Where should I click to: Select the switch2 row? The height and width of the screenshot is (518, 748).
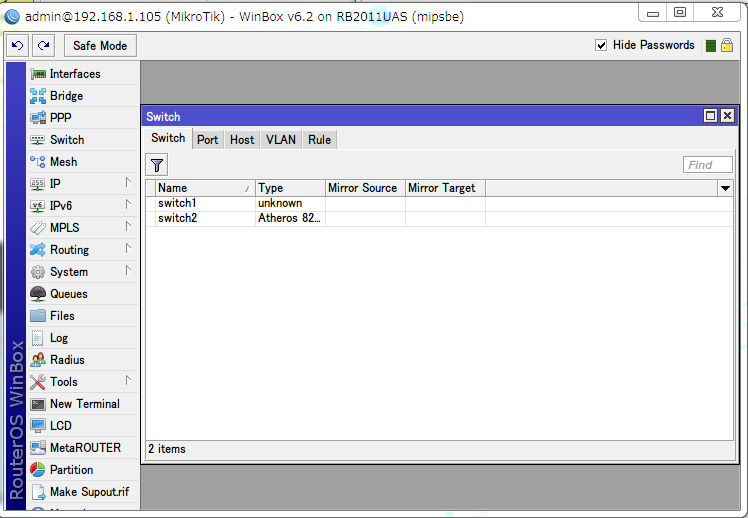coord(439,218)
